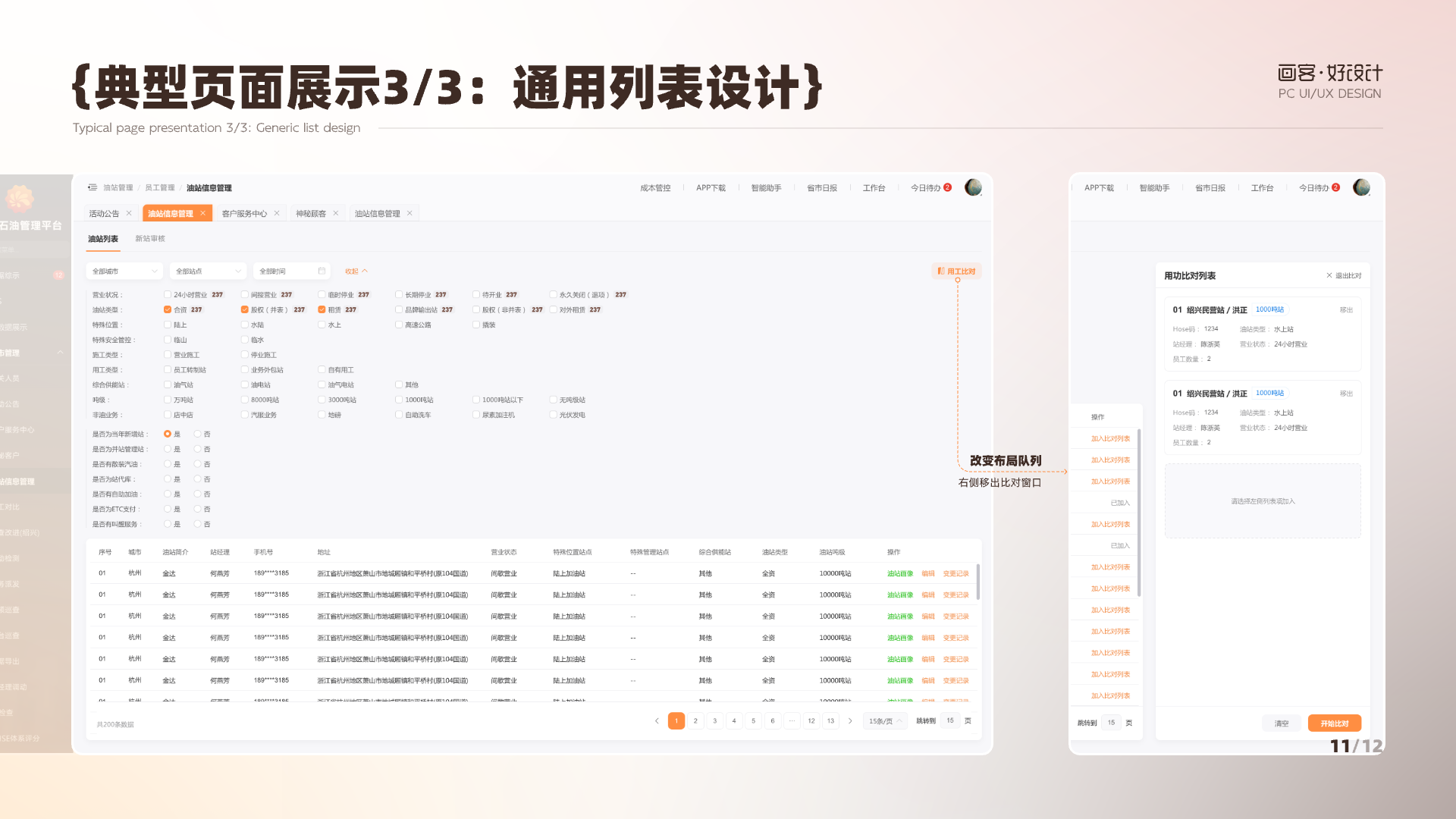Close the 客户服务中心 tab
This screenshot has width=1456, height=819.
[277, 213]
